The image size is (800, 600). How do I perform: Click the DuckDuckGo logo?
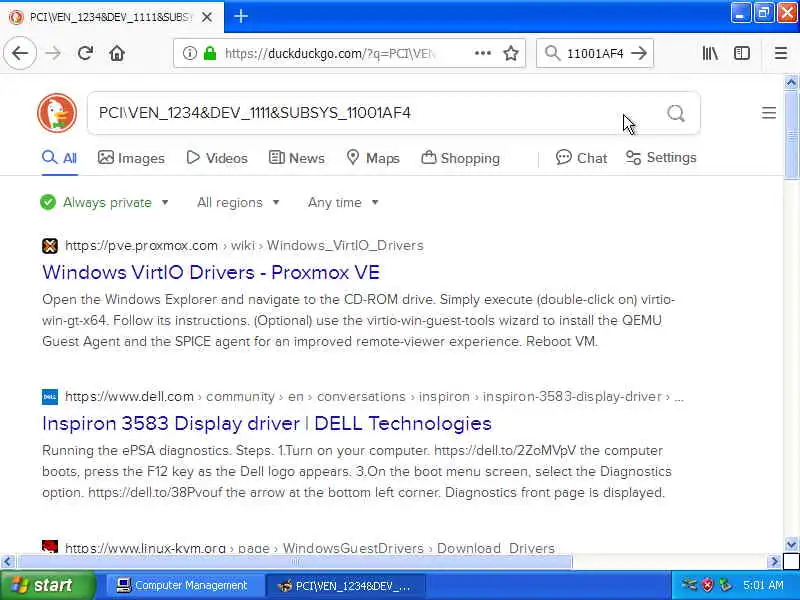click(57, 113)
